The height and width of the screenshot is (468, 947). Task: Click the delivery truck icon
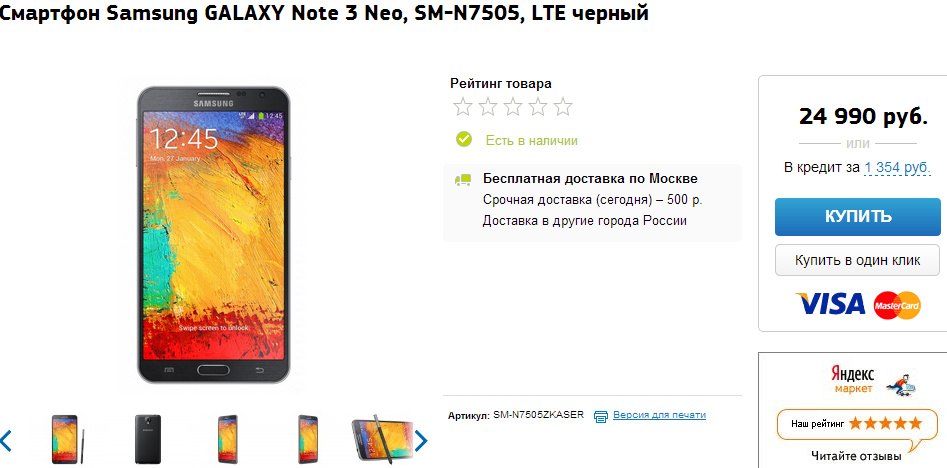[463, 179]
